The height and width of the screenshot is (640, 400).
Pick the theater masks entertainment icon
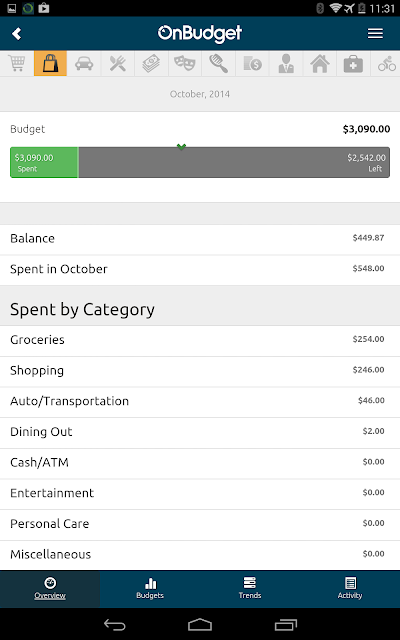pyautogui.click(x=184, y=64)
